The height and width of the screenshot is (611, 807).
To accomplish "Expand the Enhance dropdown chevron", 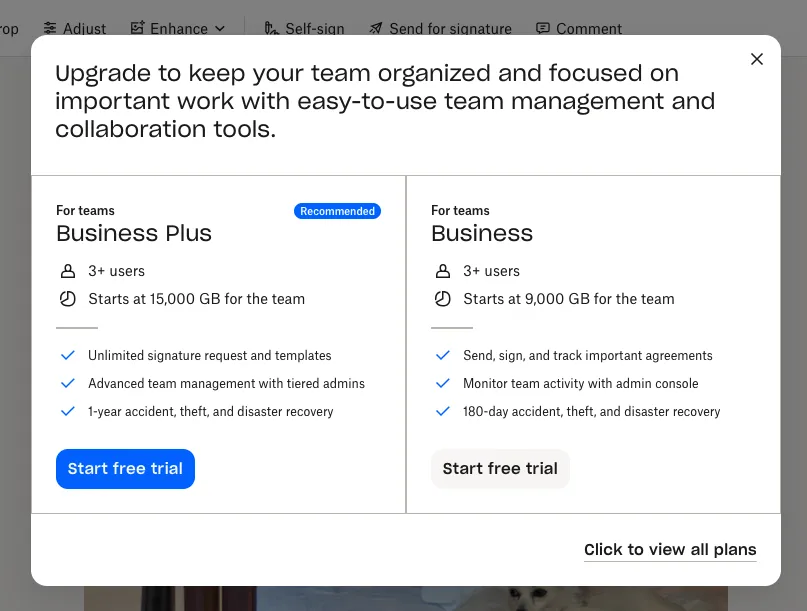I will pyautogui.click(x=220, y=28).
